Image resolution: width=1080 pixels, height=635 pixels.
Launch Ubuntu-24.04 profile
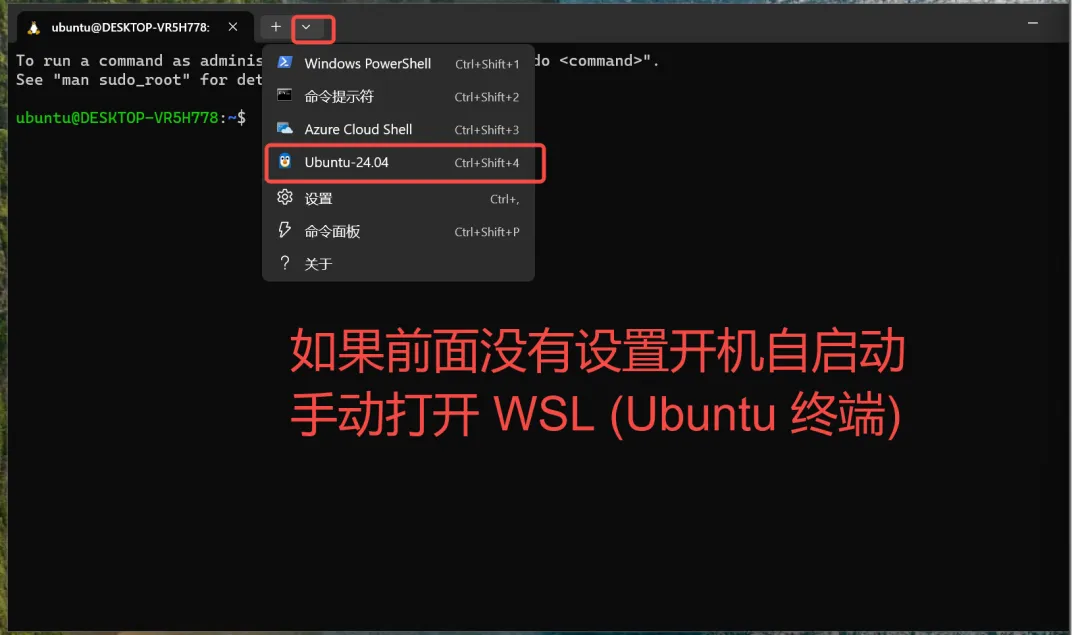pyautogui.click(x=398, y=163)
